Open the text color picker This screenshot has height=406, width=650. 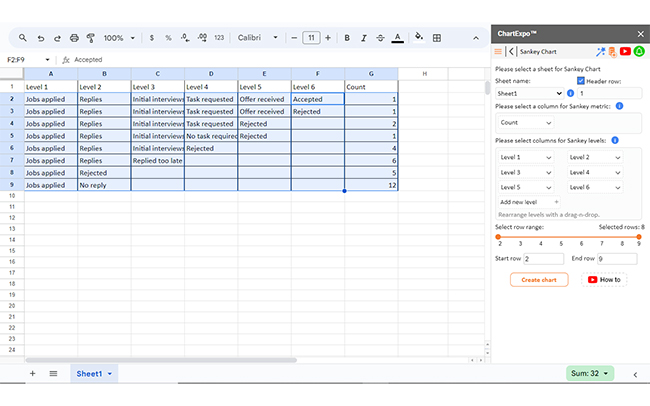[398, 38]
